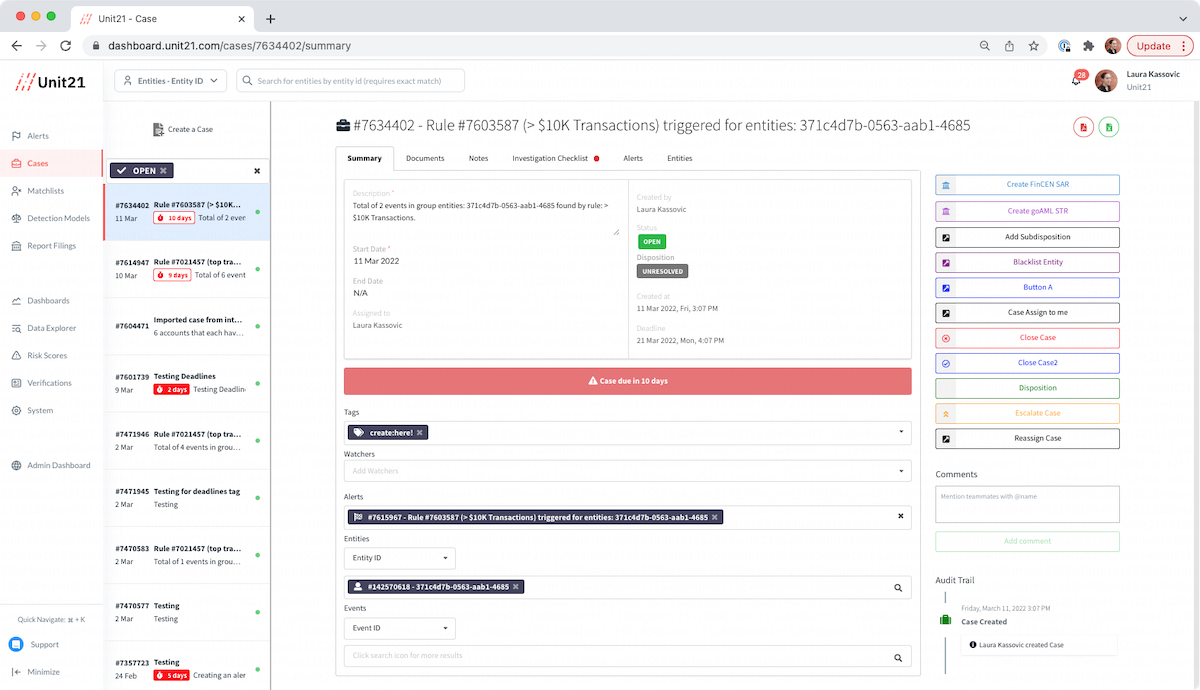Click Escalate Case button
The width and height of the screenshot is (1200, 690).
[x=1027, y=413]
